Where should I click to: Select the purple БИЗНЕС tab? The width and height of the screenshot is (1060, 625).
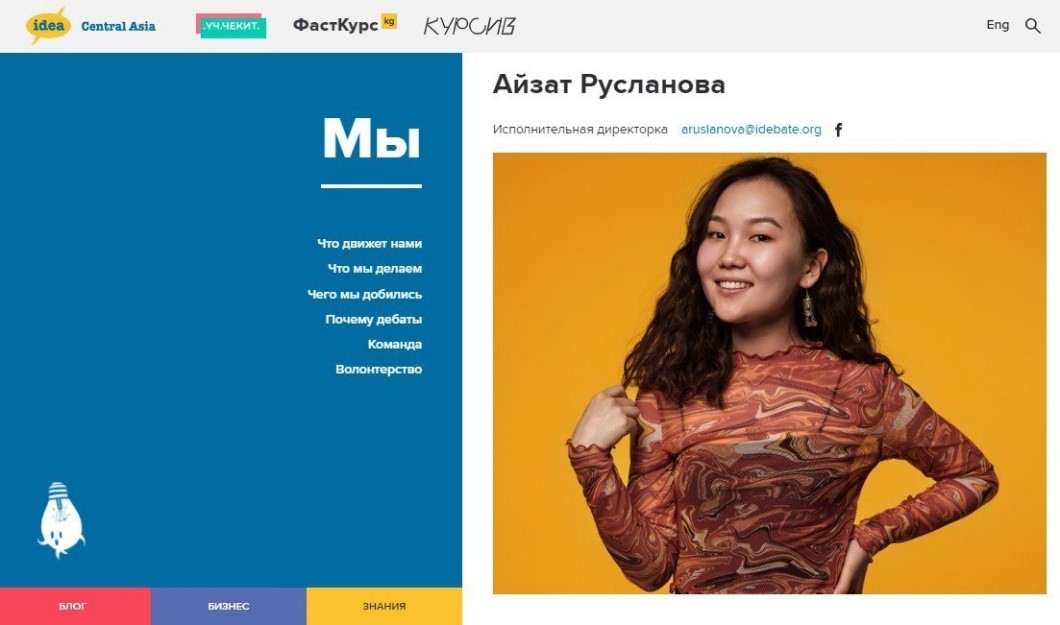coord(228,606)
